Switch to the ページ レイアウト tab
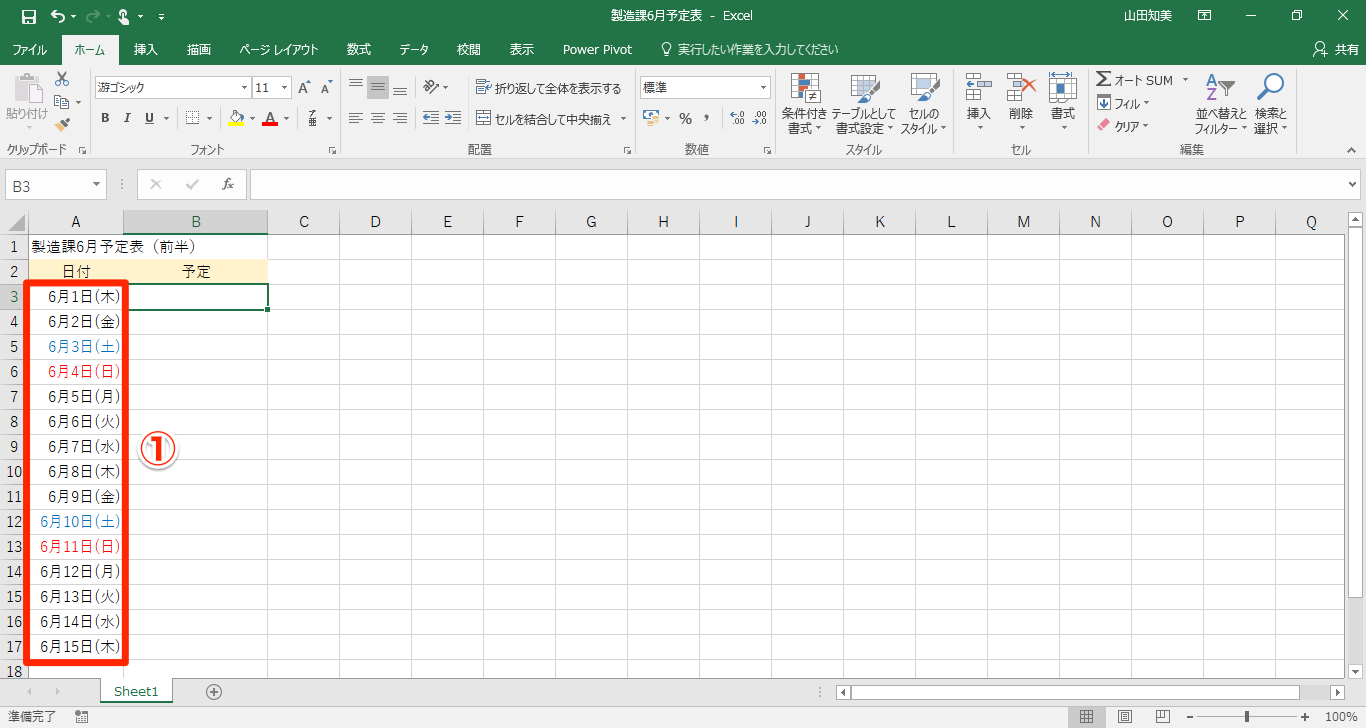This screenshot has height=728, width=1366. click(x=279, y=49)
